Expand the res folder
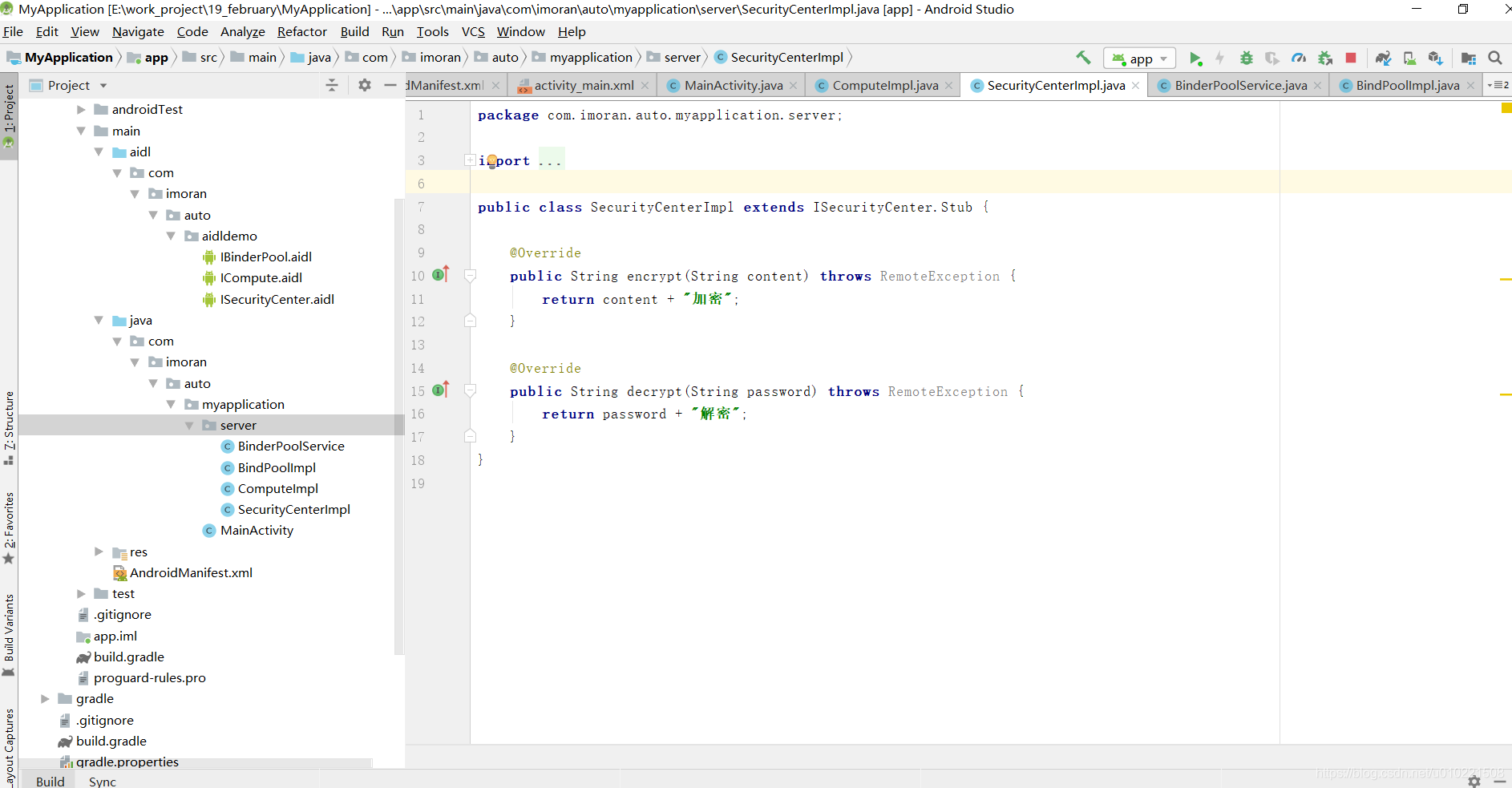The width and height of the screenshot is (1512, 788). point(99,552)
